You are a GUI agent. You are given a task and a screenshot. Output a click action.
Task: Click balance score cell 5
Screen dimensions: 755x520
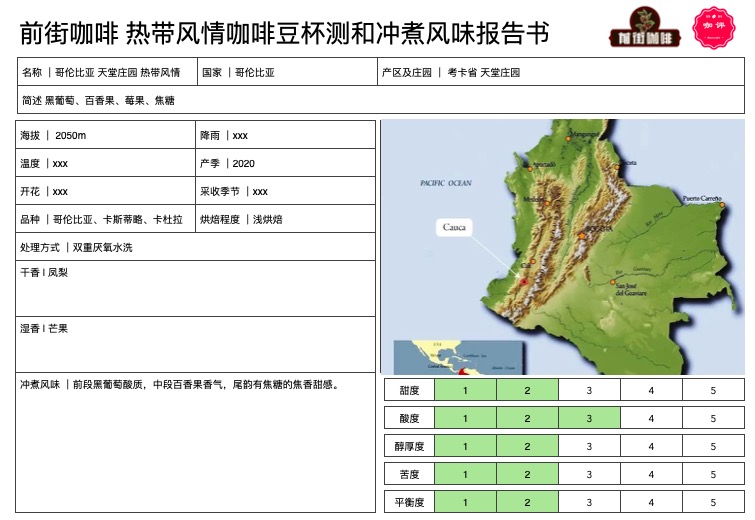(x=713, y=502)
